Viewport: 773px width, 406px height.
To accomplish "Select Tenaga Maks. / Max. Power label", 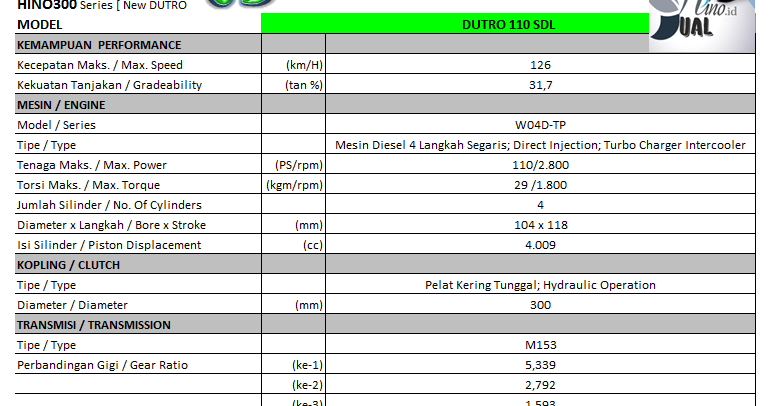I will tap(92, 165).
